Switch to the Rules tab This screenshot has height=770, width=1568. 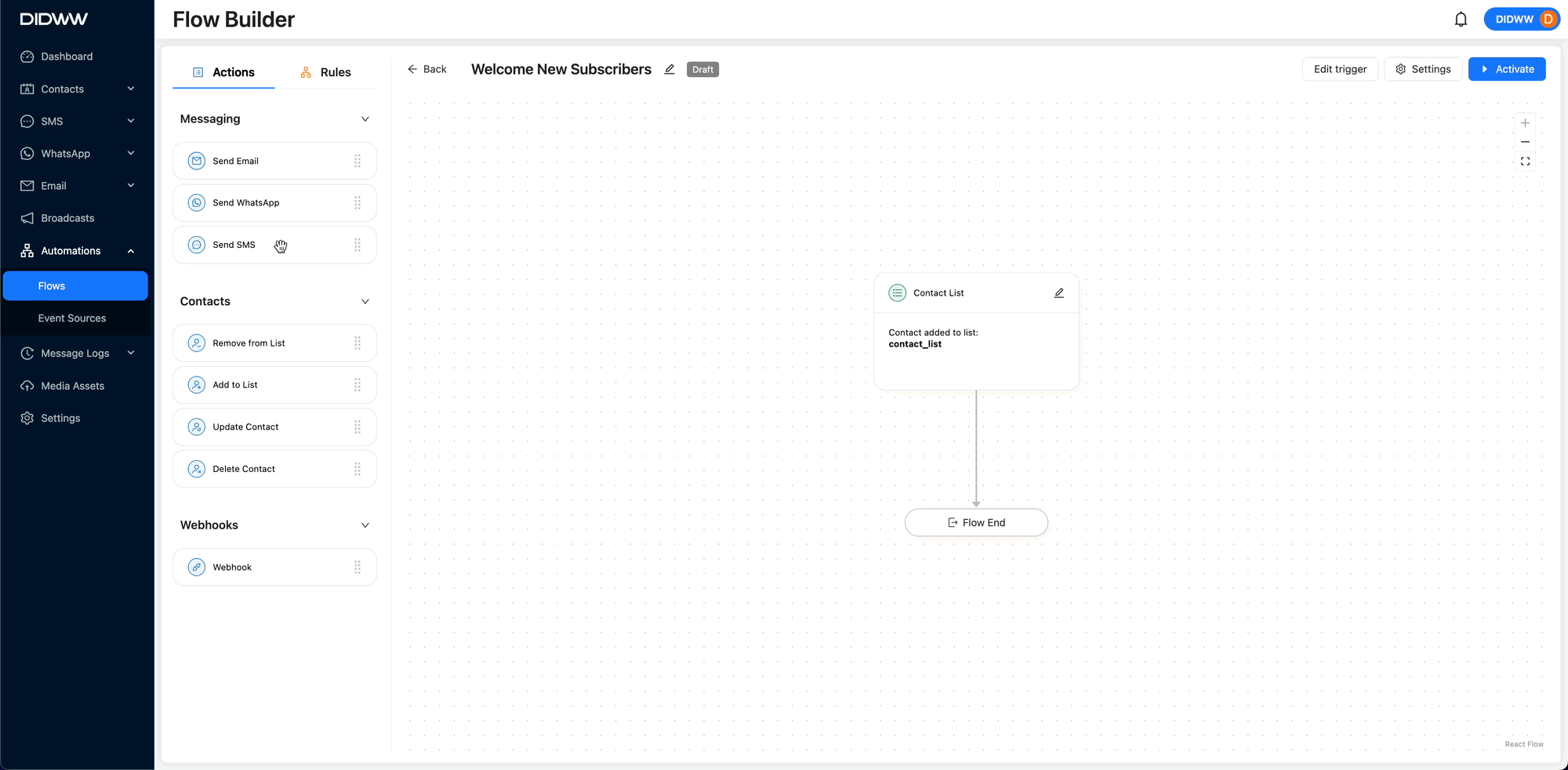click(x=326, y=72)
